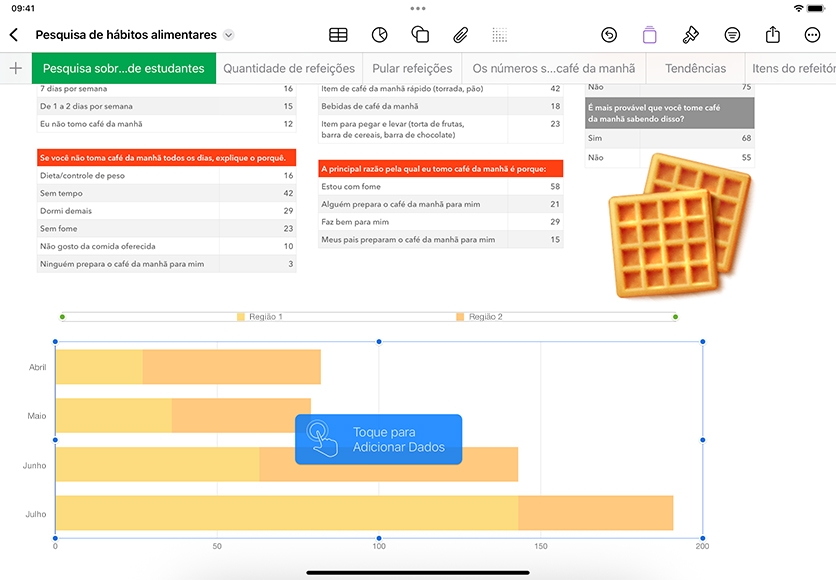Tap the back arrow to spreadsheets
This screenshot has width=836, height=580.
tap(14, 35)
